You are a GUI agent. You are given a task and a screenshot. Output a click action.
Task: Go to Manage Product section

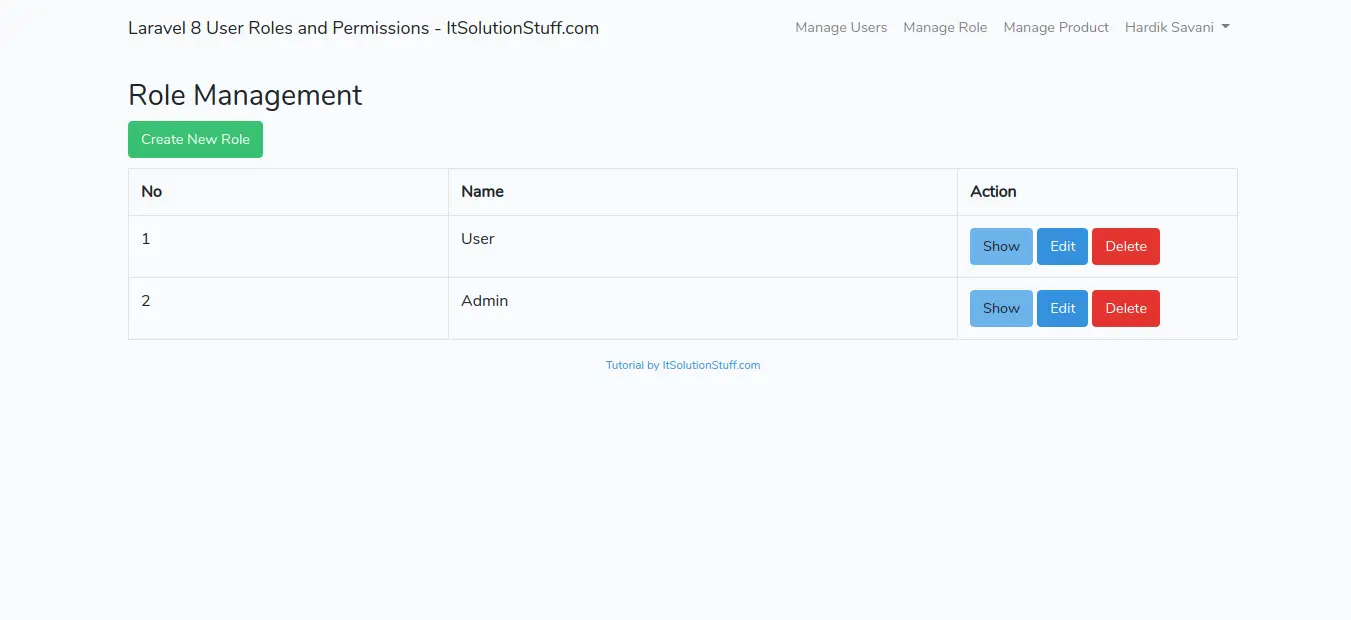click(1055, 27)
